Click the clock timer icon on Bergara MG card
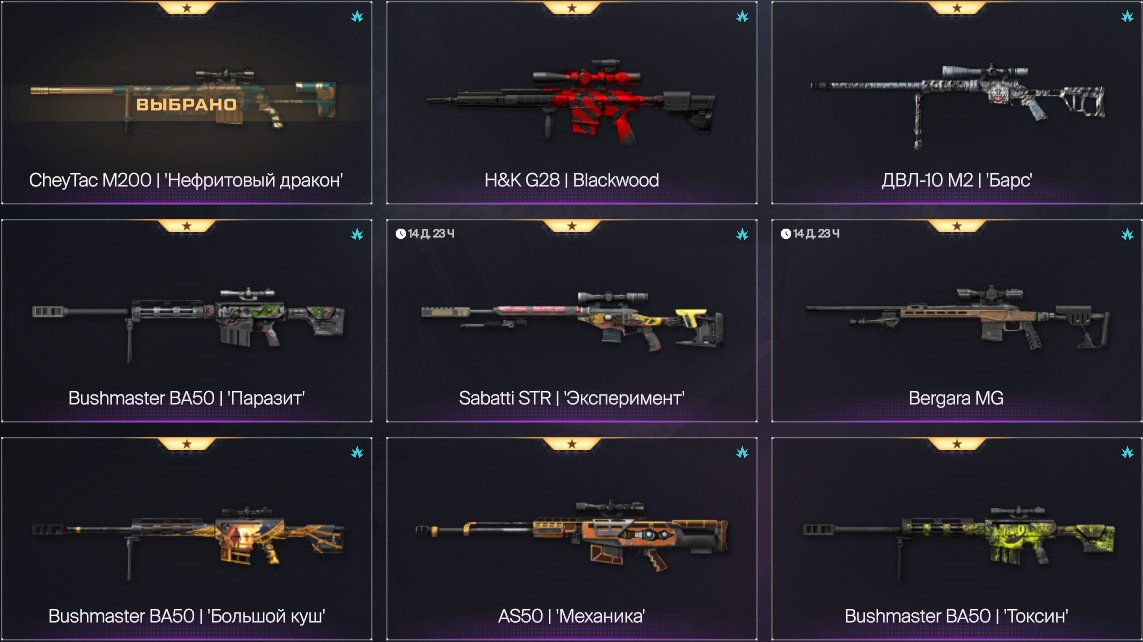Viewport: 1143px width, 642px height. (x=786, y=233)
